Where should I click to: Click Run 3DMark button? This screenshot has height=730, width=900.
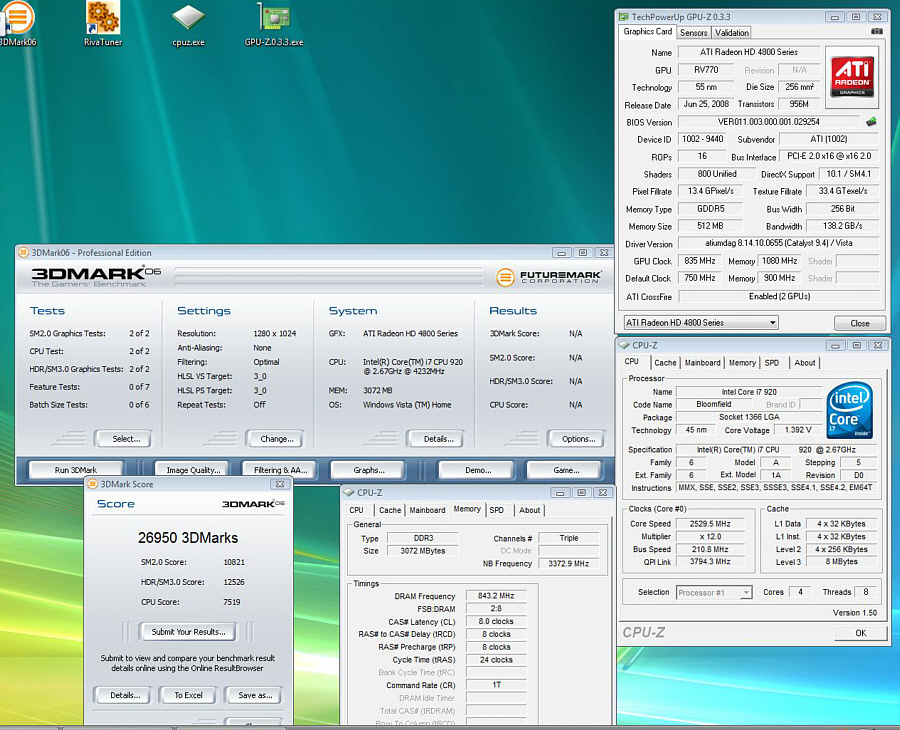point(76,469)
